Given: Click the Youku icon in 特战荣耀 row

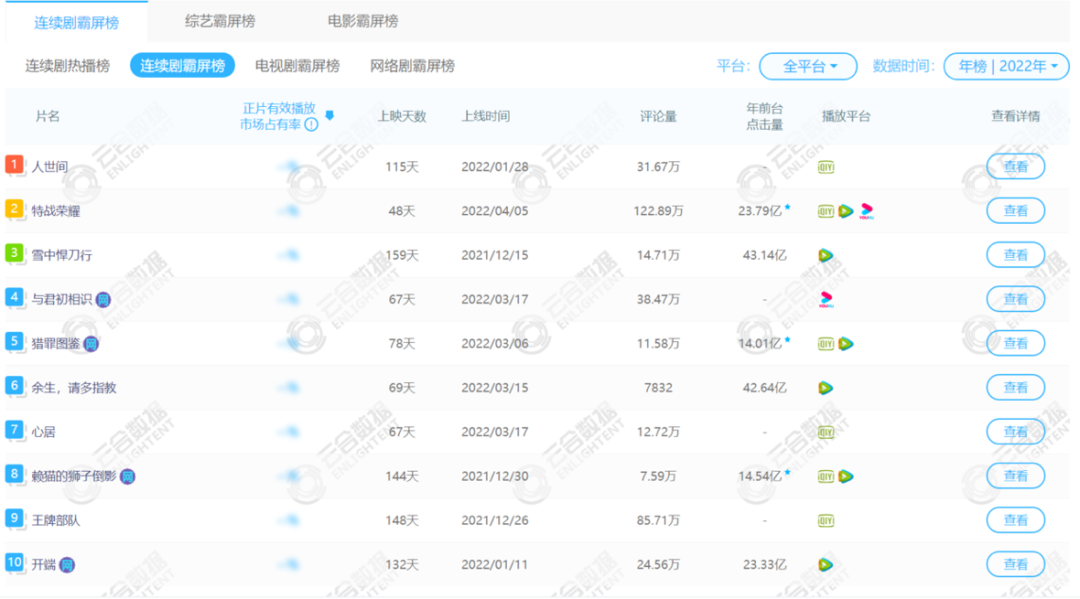Looking at the screenshot, I should click(x=866, y=211).
